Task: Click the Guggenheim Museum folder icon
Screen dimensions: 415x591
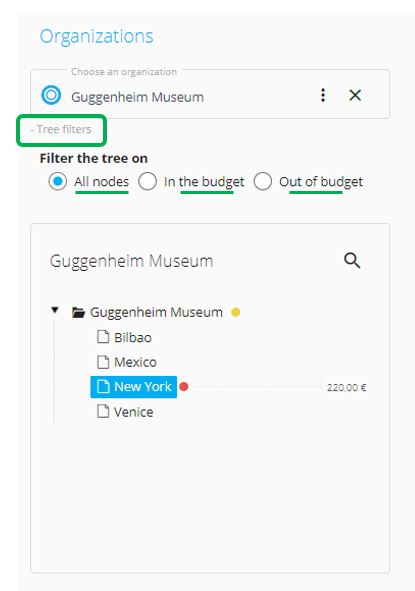Action: coord(78,312)
